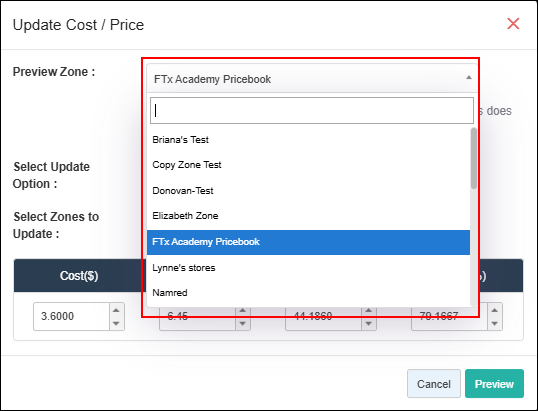Choose Copy Zone Test option
Image resolution: width=538 pixels, height=411 pixels.
(308, 165)
